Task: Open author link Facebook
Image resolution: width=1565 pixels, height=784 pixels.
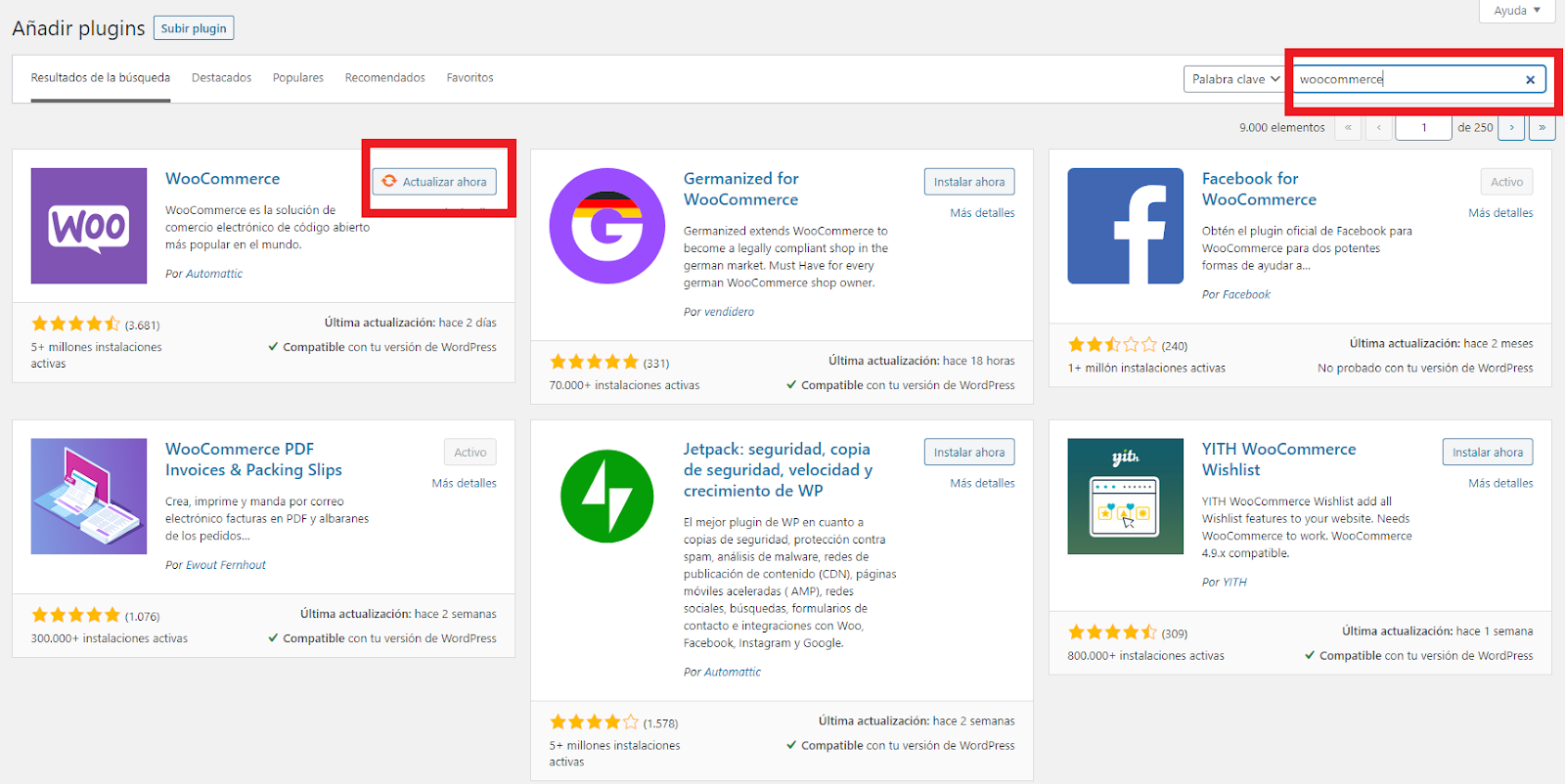Action: coord(1247,294)
